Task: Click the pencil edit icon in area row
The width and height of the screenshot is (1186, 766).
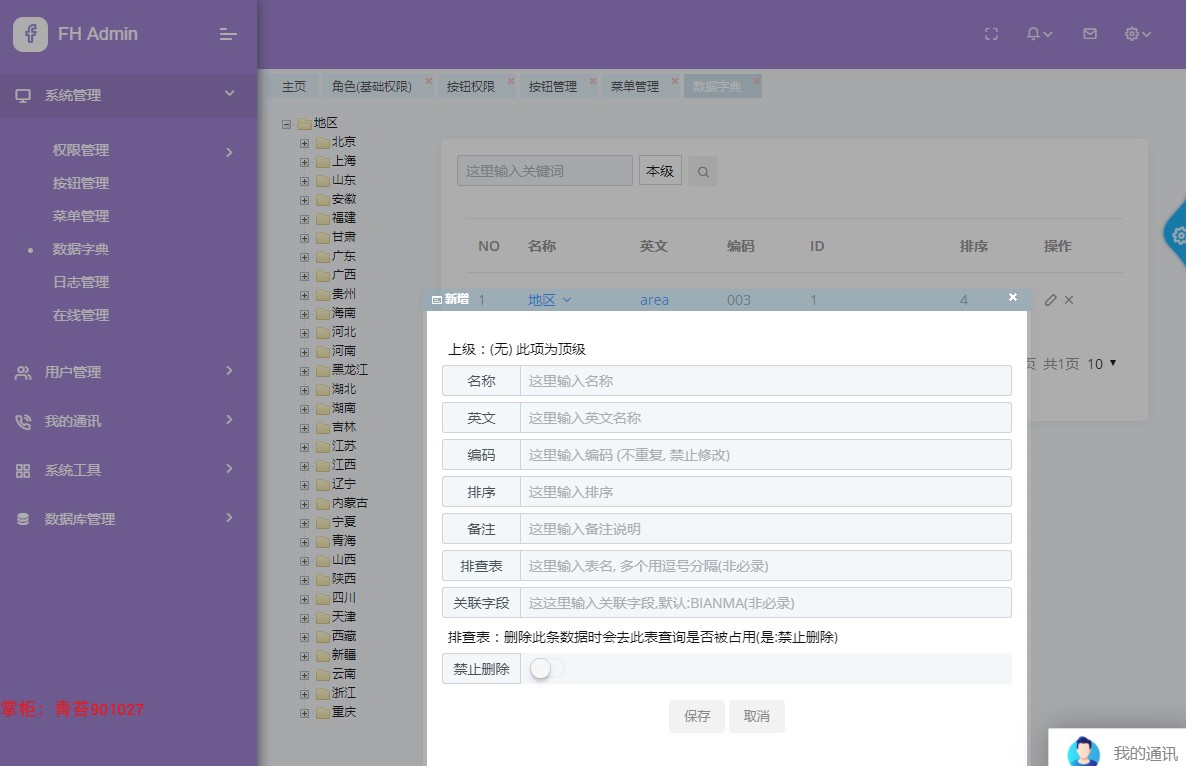Action: 1050,300
